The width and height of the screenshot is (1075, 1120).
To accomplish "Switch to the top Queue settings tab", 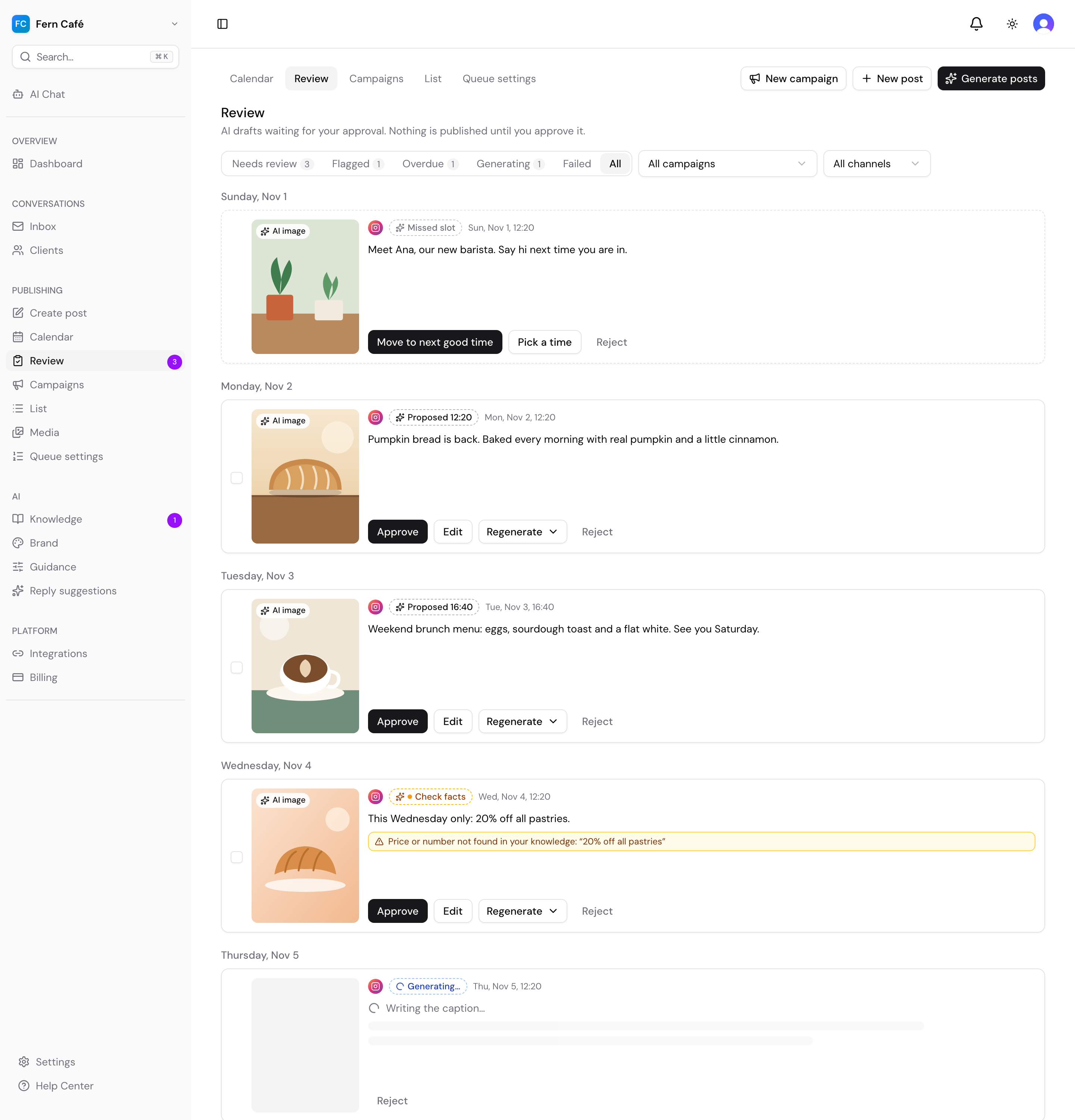I will (499, 79).
